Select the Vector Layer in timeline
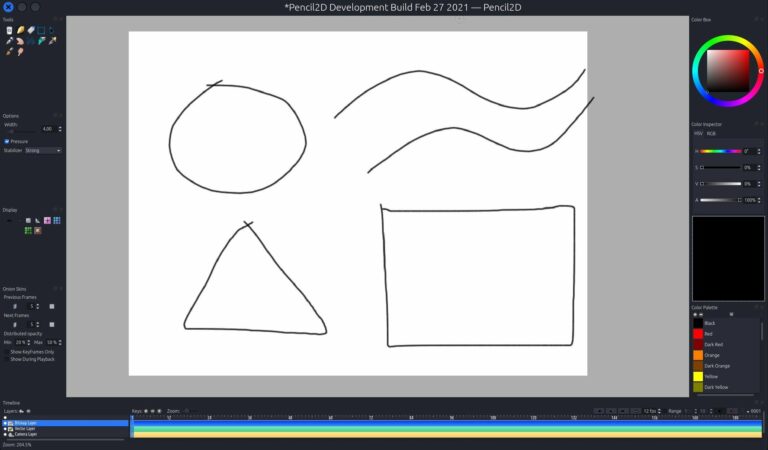 click(x=26, y=428)
